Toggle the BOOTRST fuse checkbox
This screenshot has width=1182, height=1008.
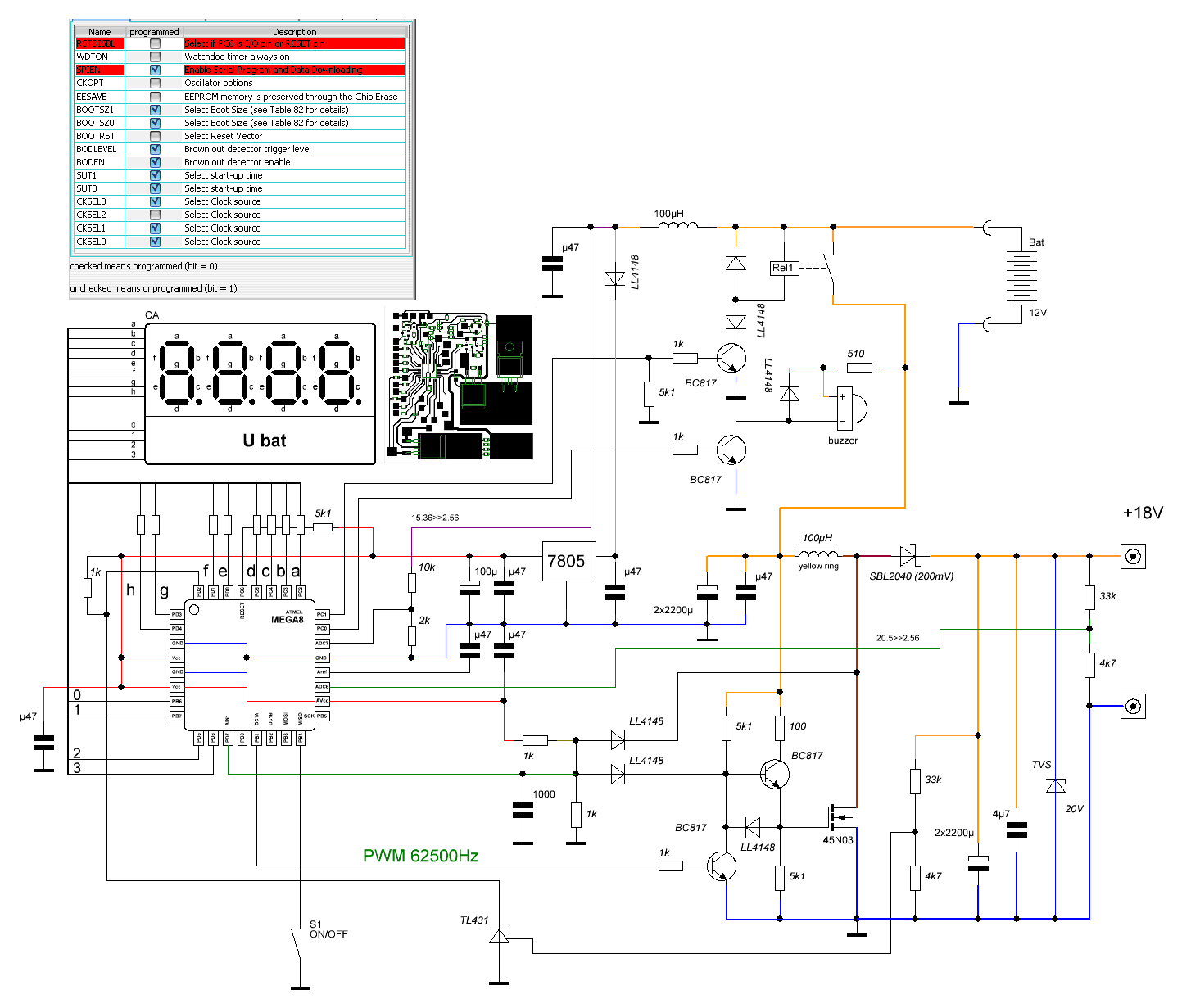tap(155, 136)
